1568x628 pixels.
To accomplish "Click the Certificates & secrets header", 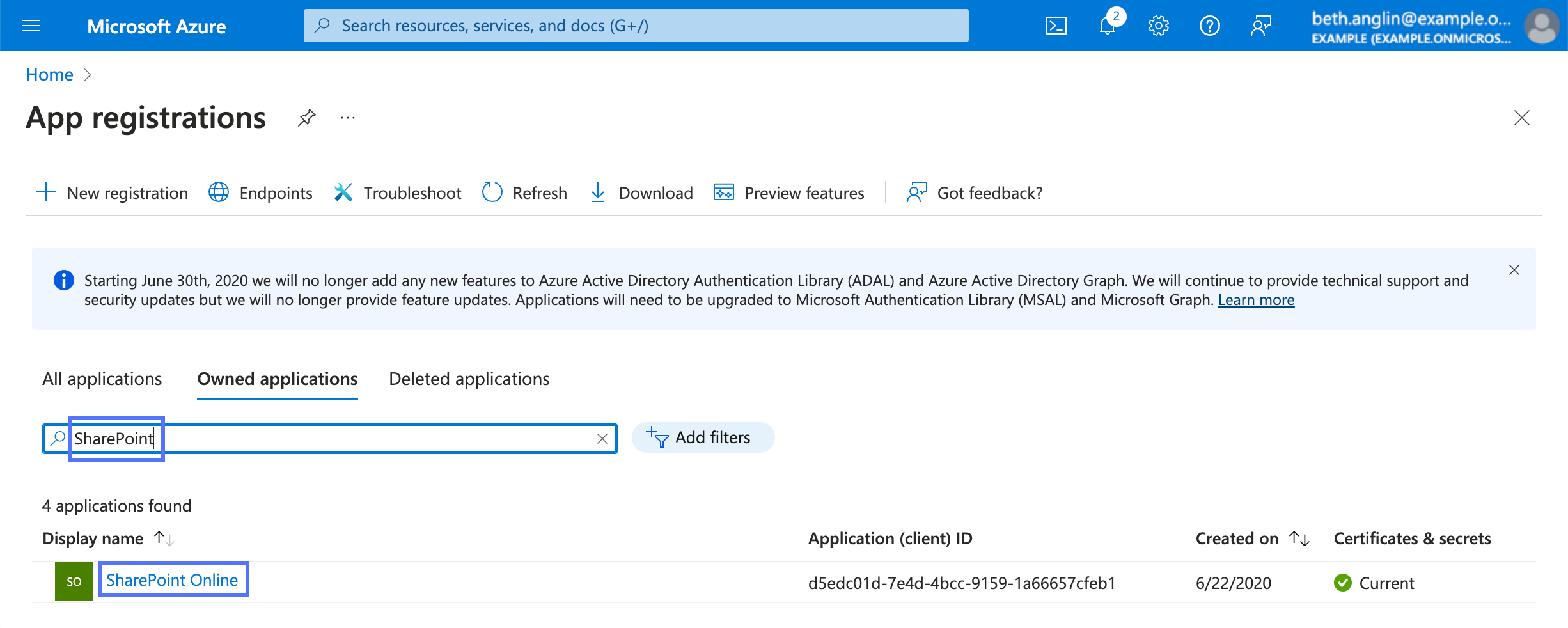I will [x=1412, y=538].
